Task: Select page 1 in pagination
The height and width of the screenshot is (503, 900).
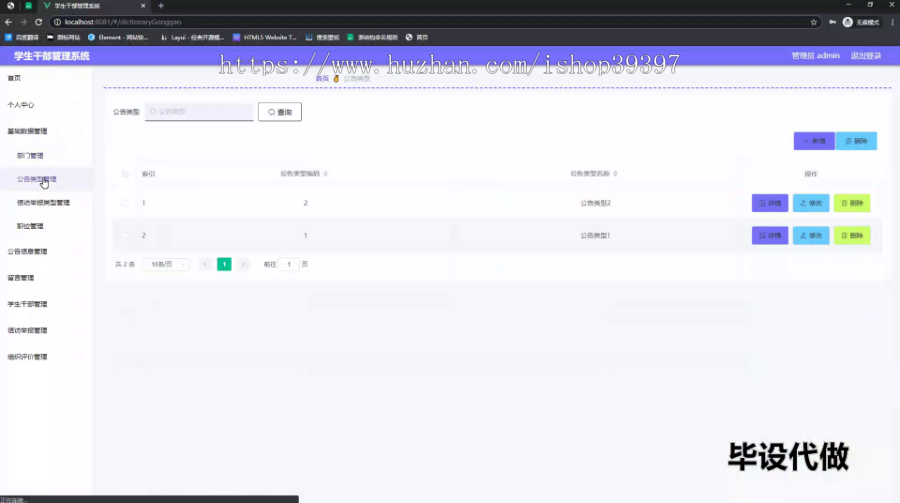Action: [x=224, y=264]
